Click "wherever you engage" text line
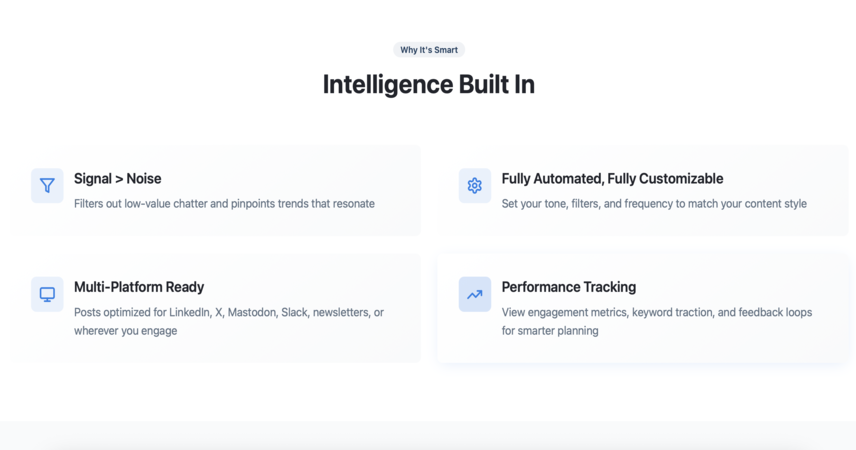856x450 pixels. (x=126, y=331)
